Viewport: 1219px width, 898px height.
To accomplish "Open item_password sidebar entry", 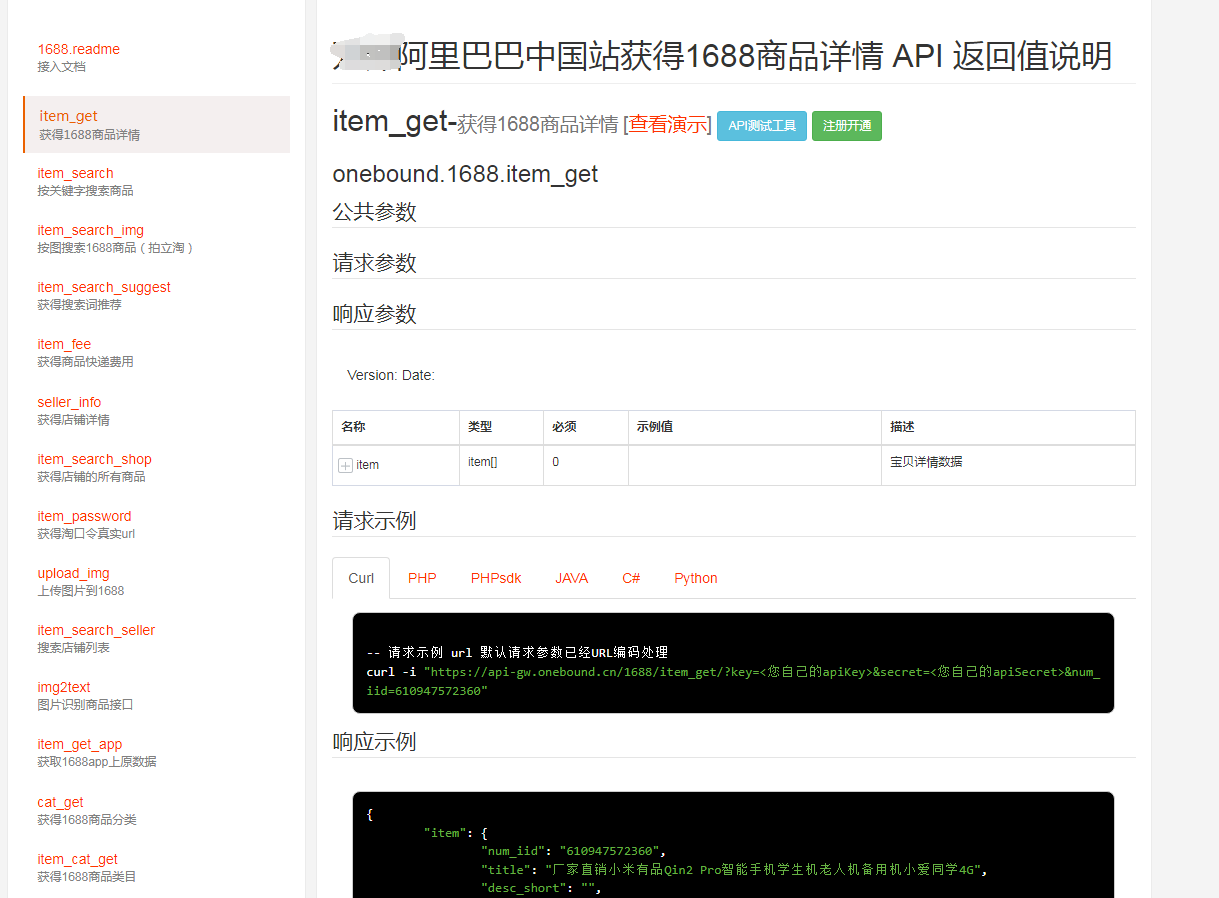I will (84, 516).
